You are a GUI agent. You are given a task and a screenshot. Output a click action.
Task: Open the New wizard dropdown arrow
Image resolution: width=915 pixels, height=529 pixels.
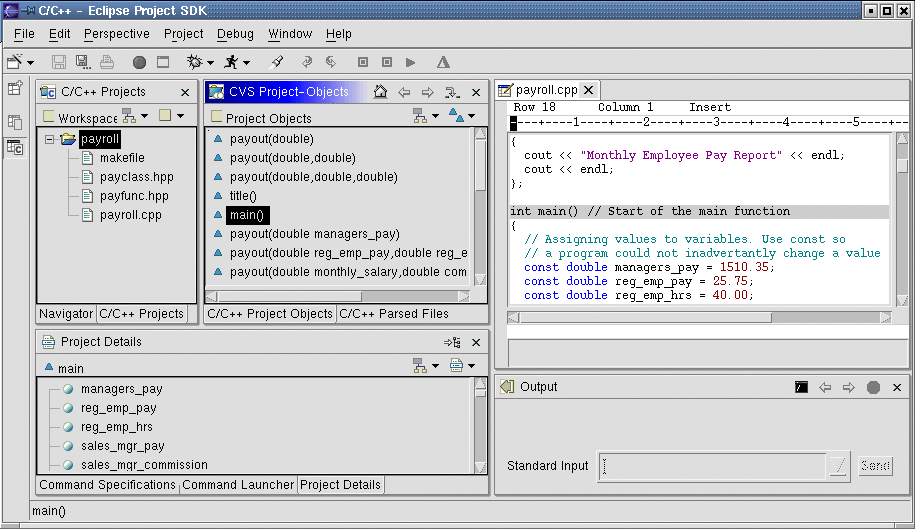point(32,62)
